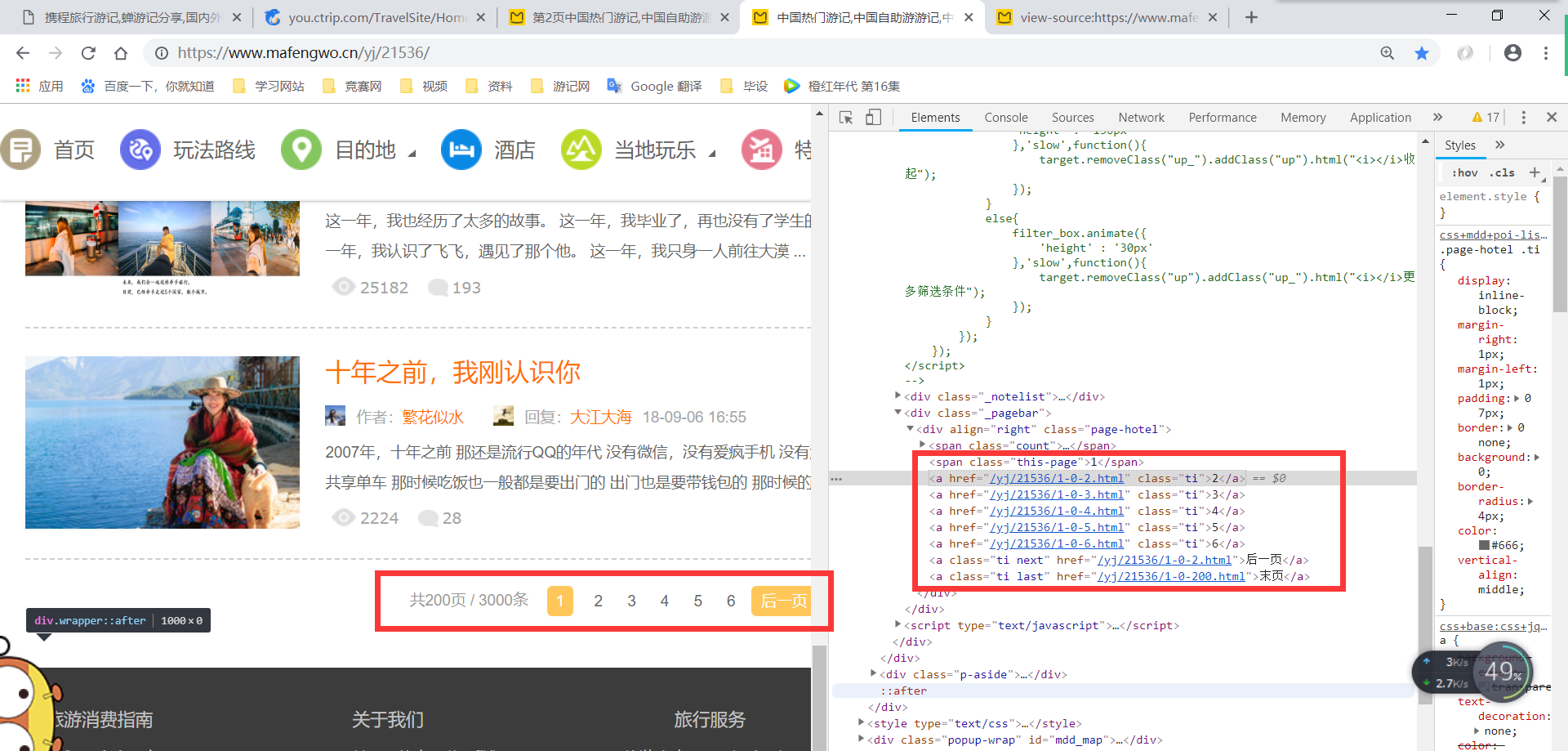
Task: Click the 后一页 next page button
Action: click(x=782, y=601)
